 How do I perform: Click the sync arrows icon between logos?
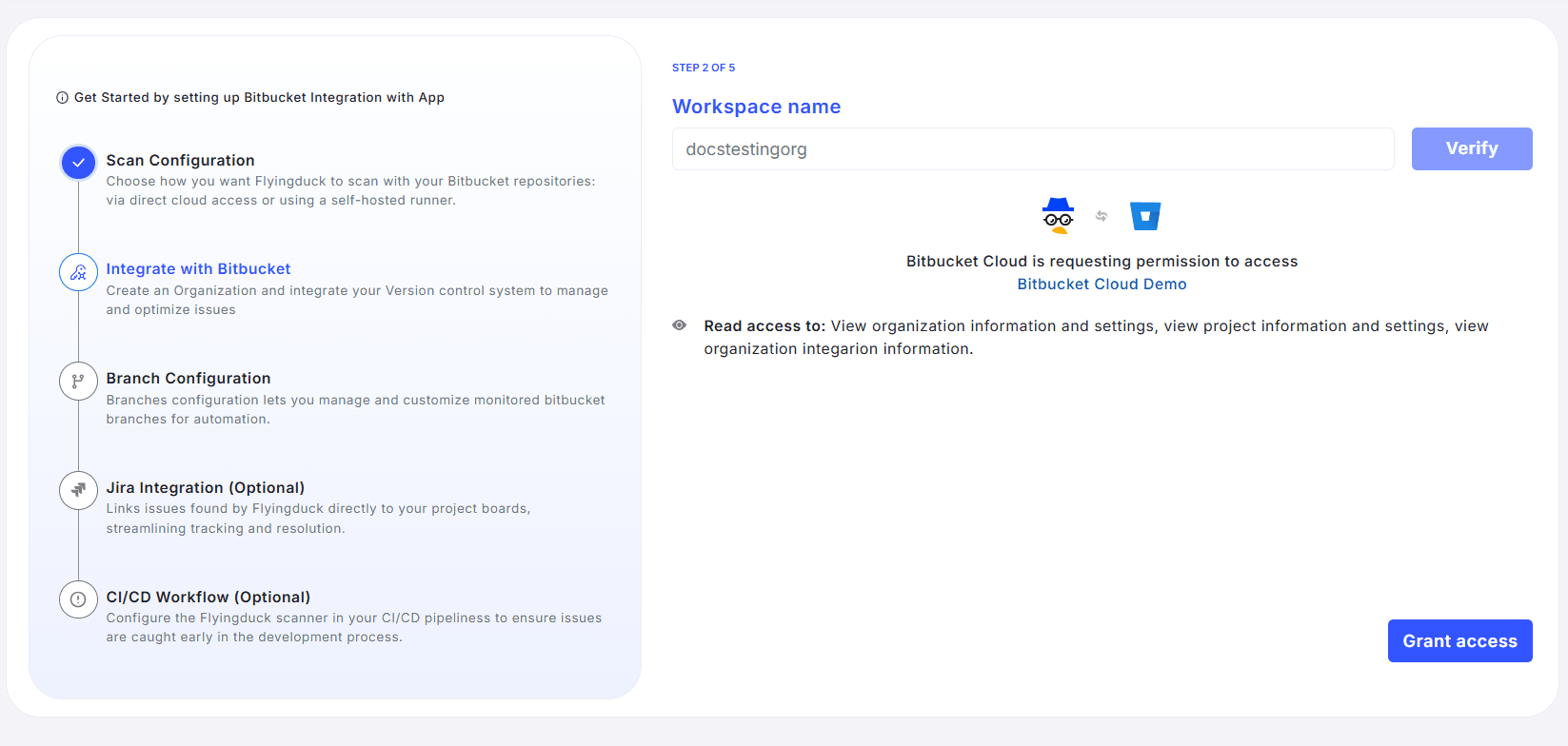(x=1102, y=216)
